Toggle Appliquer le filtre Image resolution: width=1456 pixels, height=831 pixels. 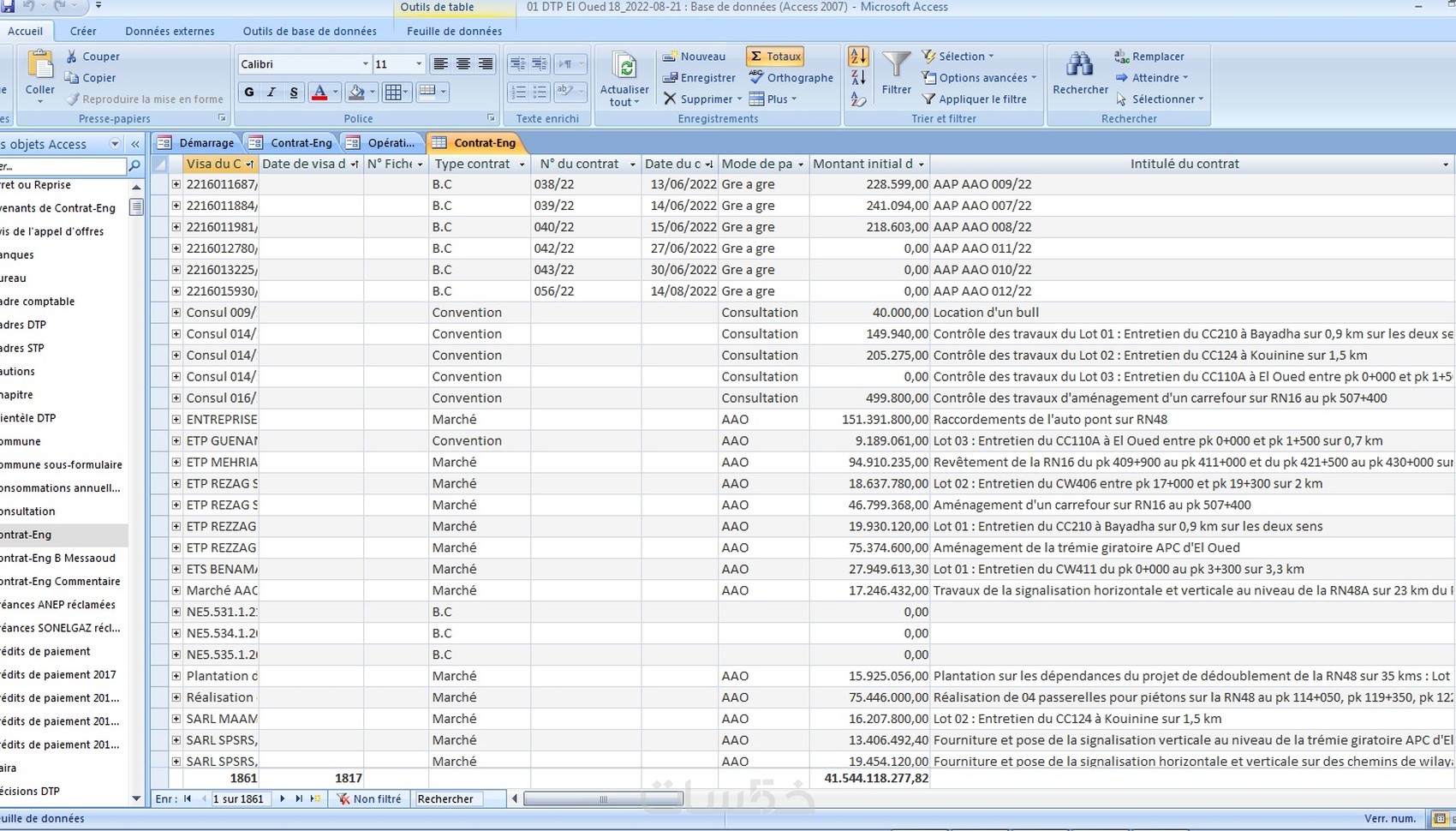point(974,99)
